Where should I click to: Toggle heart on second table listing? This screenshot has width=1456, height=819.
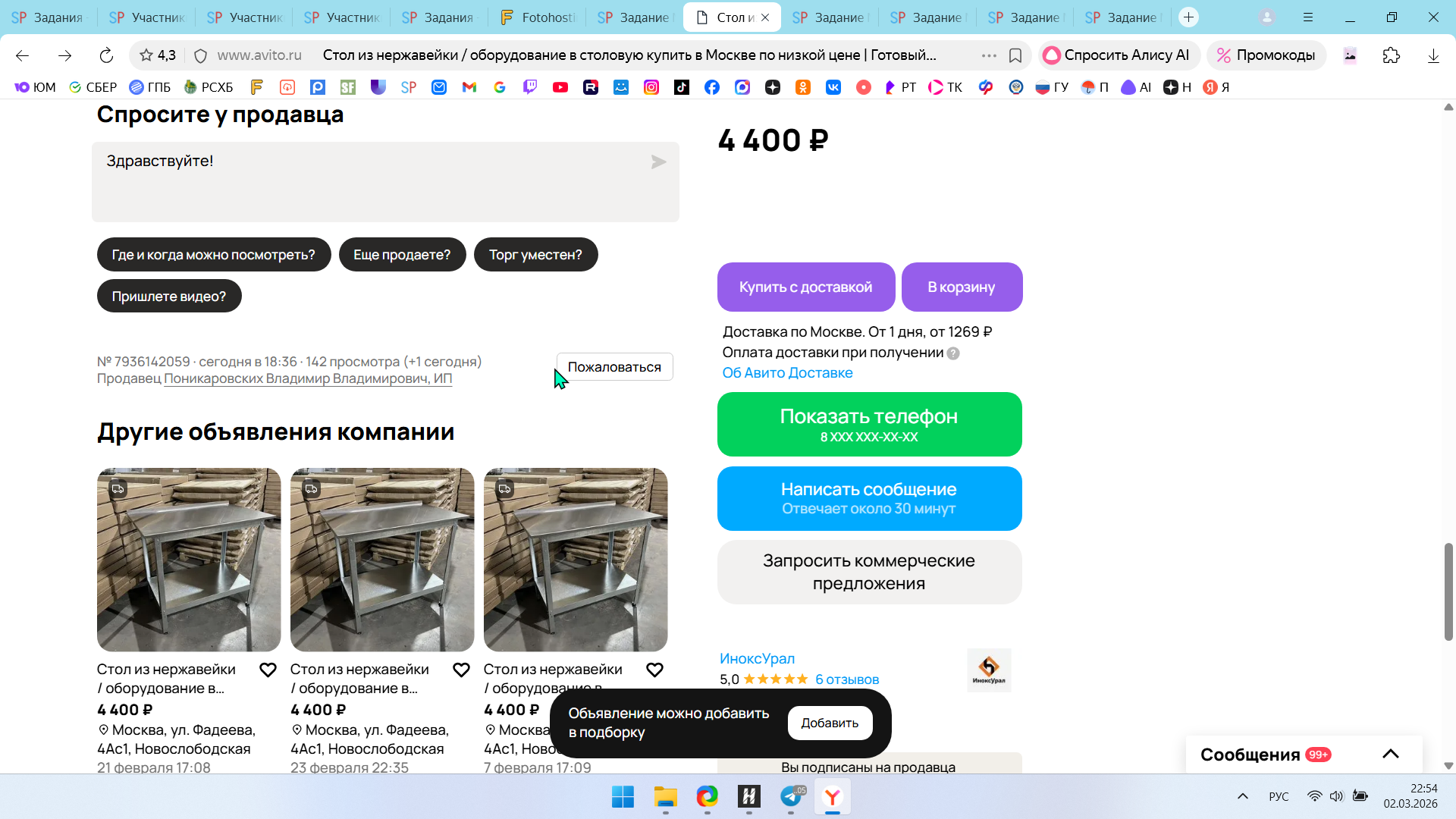[461, 670]
